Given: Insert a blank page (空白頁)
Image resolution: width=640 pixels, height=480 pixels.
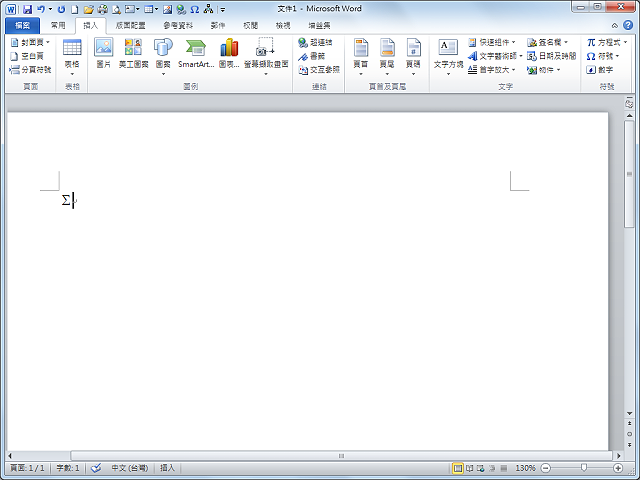Looking at the screenshot, I should 27,56.
